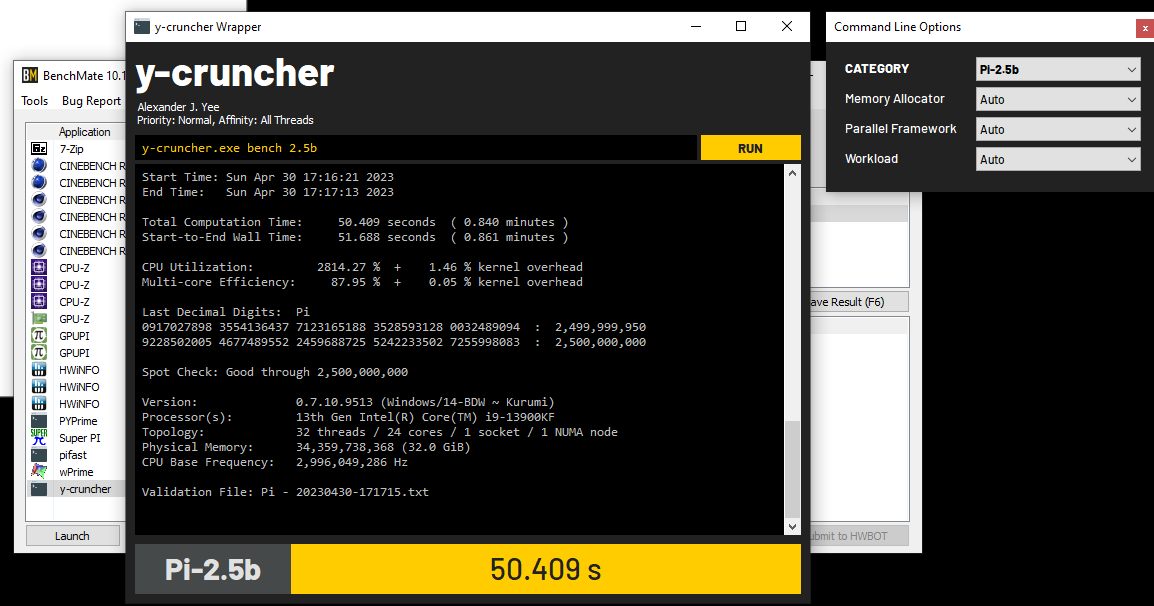Open the Workload dropdown
Screen dimensions: 1154x606
(x=1058, y=159)
